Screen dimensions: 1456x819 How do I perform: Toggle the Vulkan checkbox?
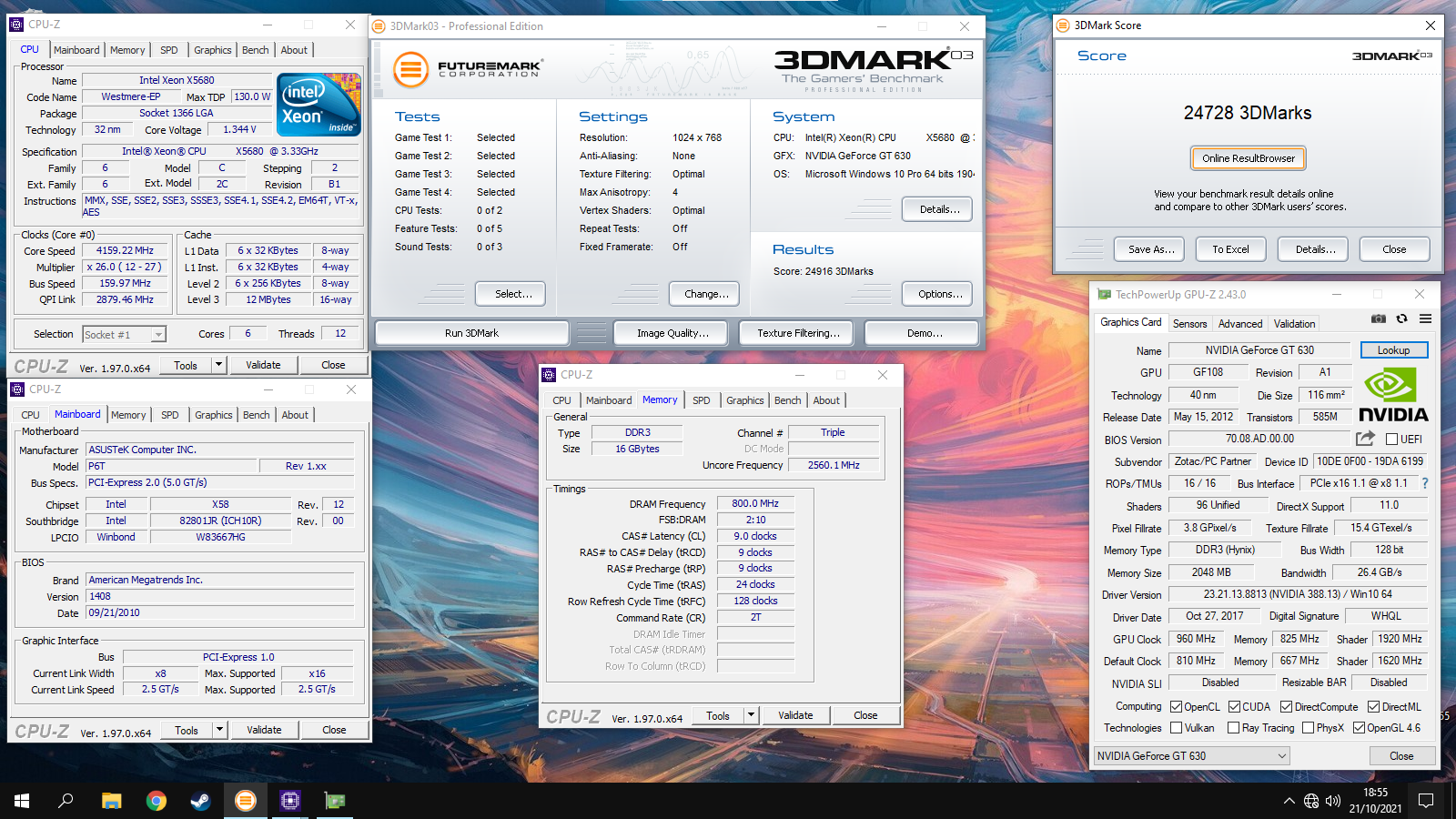pos(1176,728)
